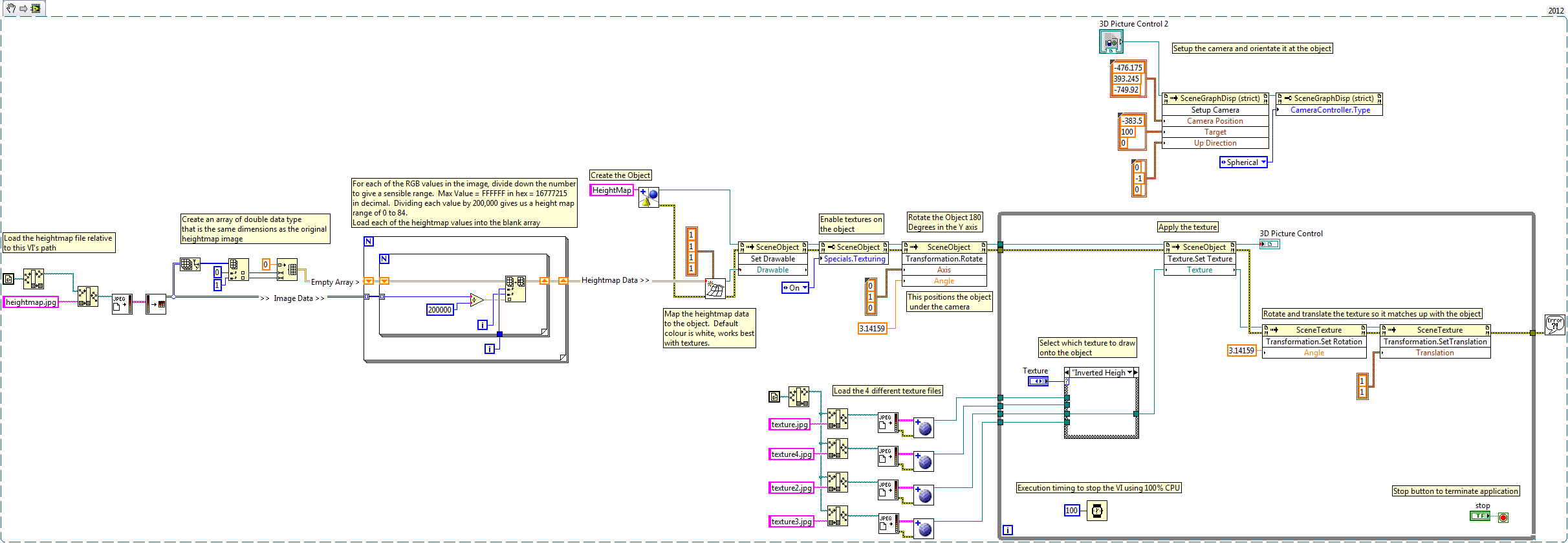Click the Create Object node next to HeightMap
The height and width of the screenshot is (543, 1568).
[649, 197]
